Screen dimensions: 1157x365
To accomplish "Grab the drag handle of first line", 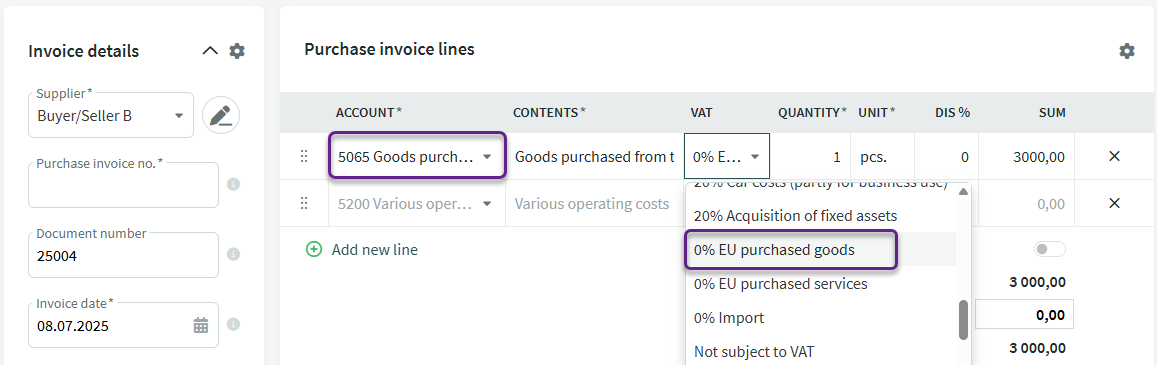I will 303,156.
